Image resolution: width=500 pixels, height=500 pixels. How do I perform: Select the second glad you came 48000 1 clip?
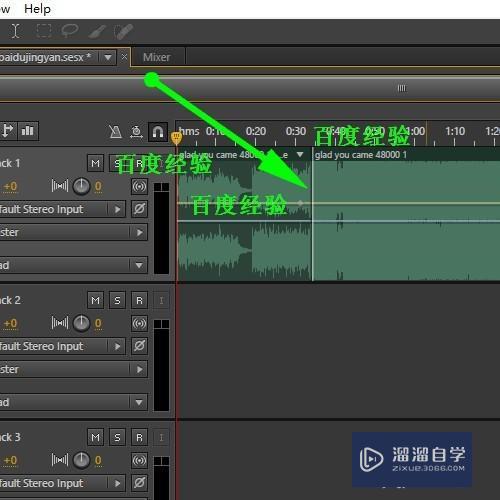point(406,214)
